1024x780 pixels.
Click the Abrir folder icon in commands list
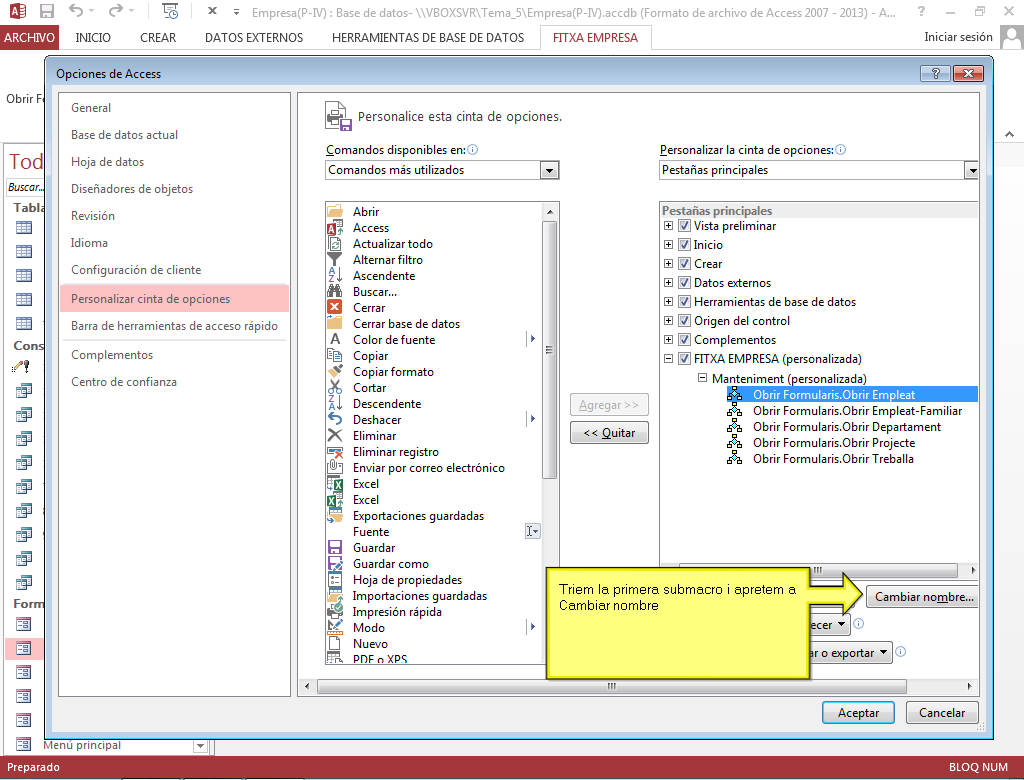click(x=334, y=211)
